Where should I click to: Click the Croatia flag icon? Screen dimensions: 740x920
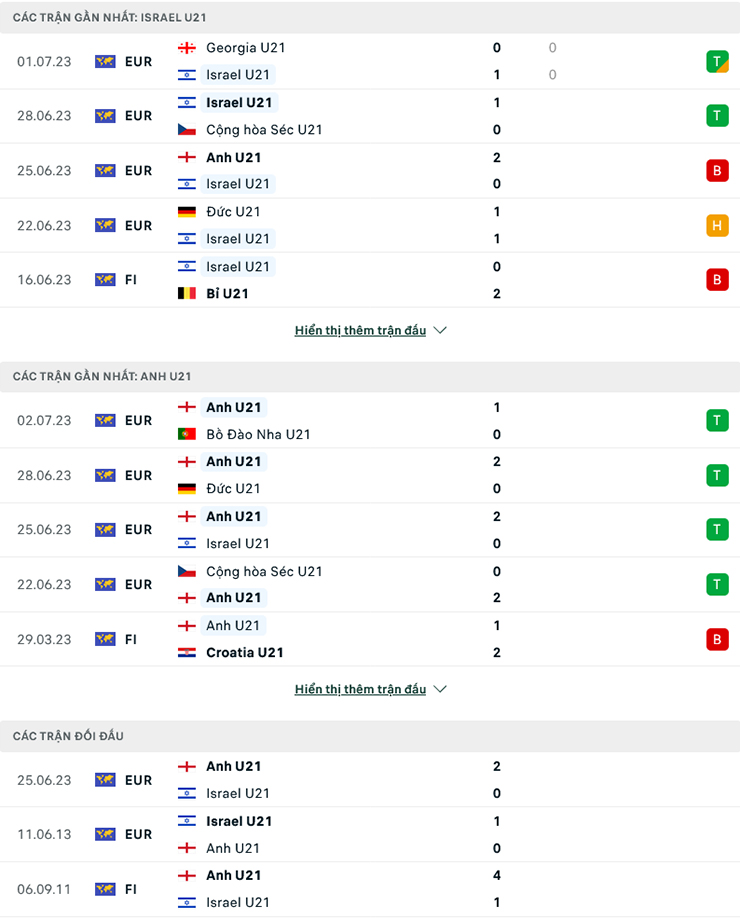[x=187, y=653]
